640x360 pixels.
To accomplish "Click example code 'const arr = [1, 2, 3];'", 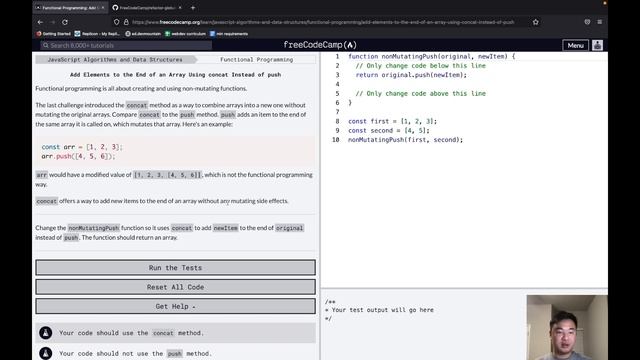I will click(82, 147).
